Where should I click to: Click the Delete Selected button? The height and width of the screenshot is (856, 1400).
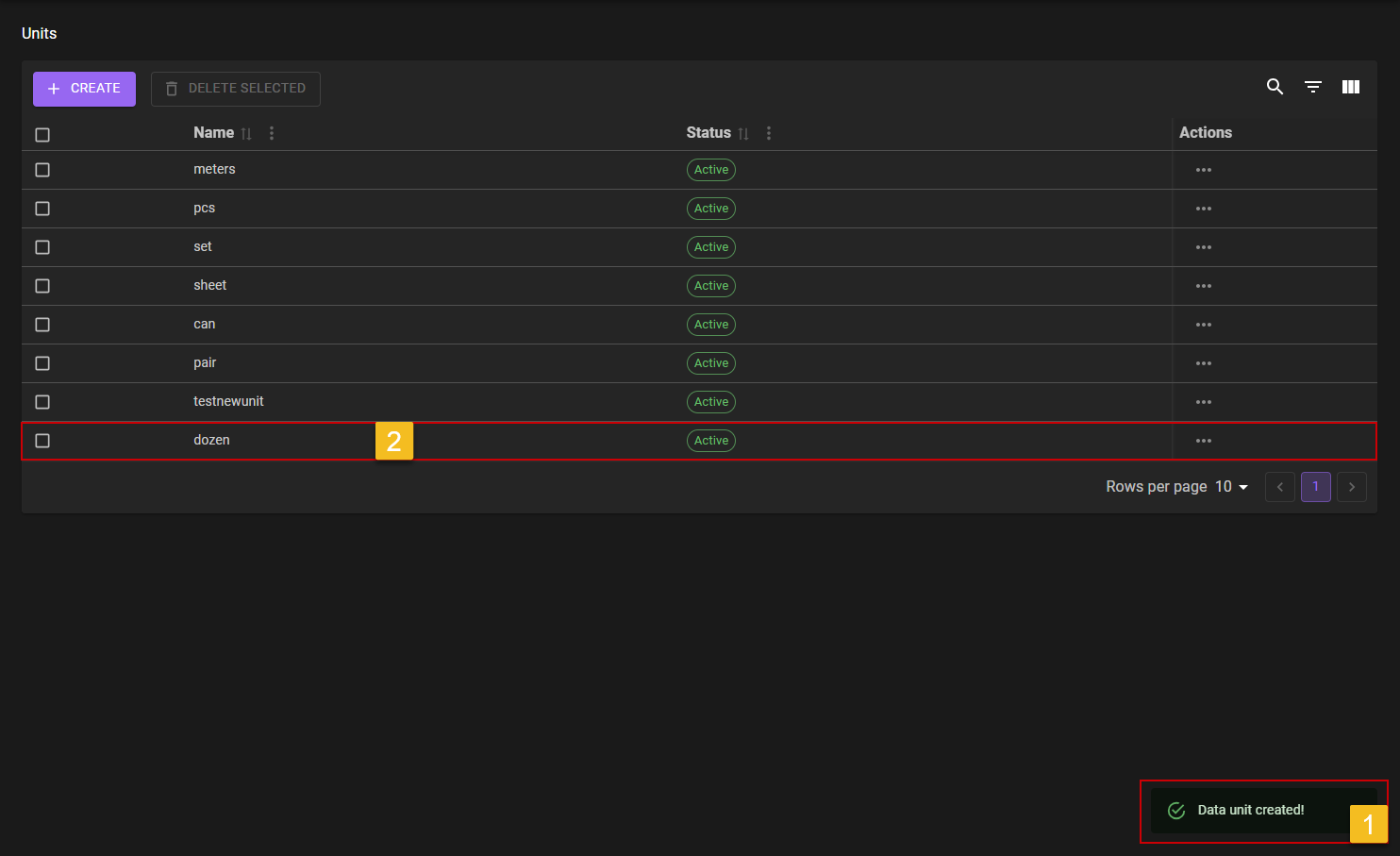pos(236,89)
